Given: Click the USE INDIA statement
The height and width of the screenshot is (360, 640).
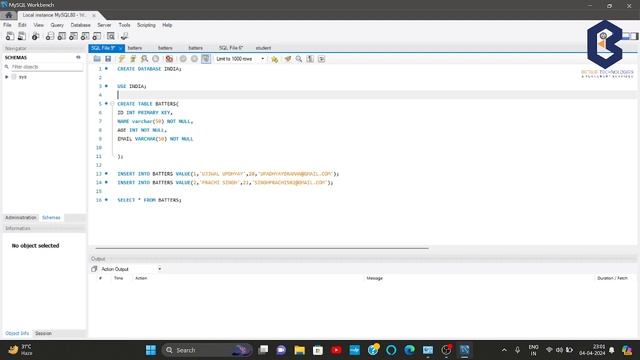Looking at the screenshot, I should click(132, 86).
